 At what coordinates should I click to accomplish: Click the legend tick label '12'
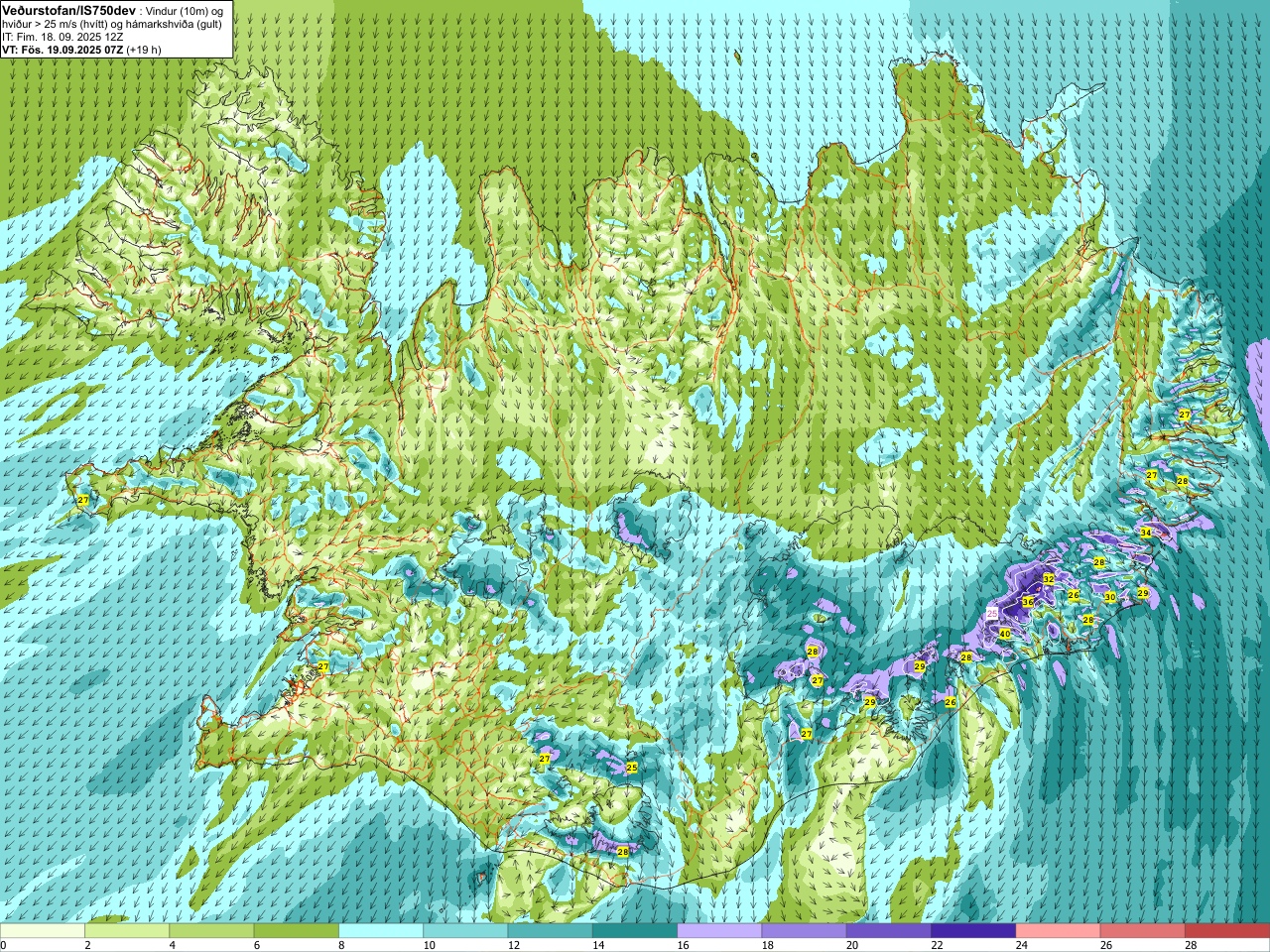(x=514, y=945)
